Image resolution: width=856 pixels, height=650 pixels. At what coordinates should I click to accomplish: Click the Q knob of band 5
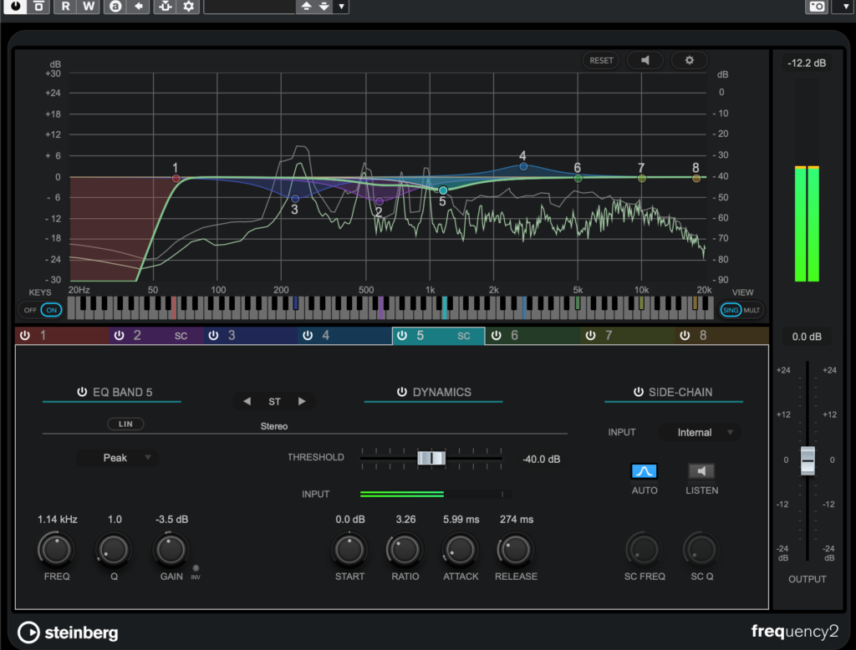114,549
